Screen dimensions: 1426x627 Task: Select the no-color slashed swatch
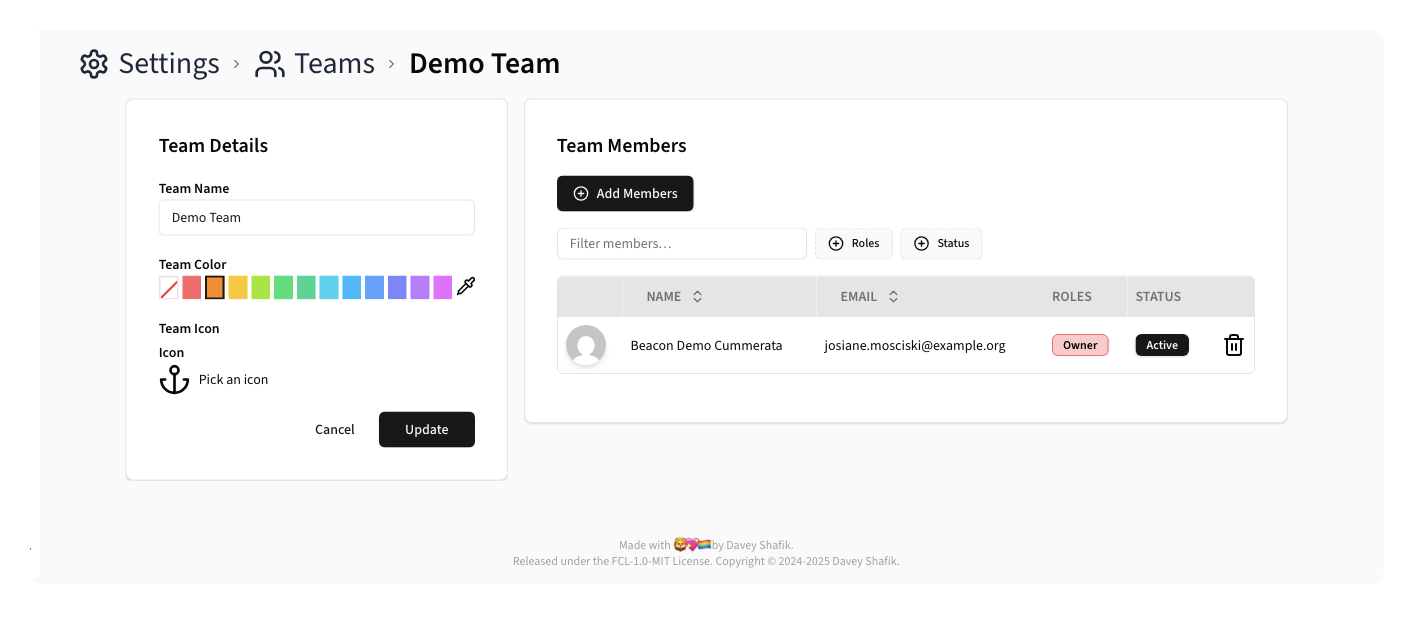(169, 288)
